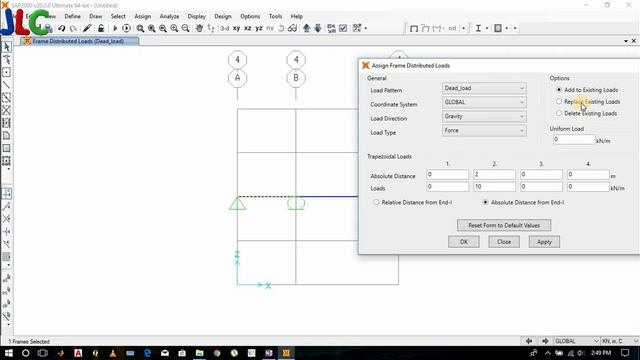Screen dimensions: 640x360
Task: Move down in list with down arrow icon
Action: [x=318, y=28]
